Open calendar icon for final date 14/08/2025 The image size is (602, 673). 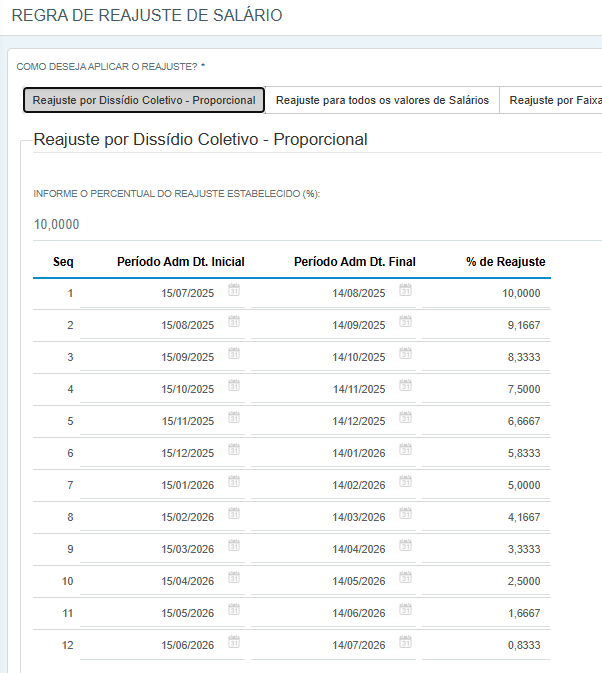click(405, 290)
